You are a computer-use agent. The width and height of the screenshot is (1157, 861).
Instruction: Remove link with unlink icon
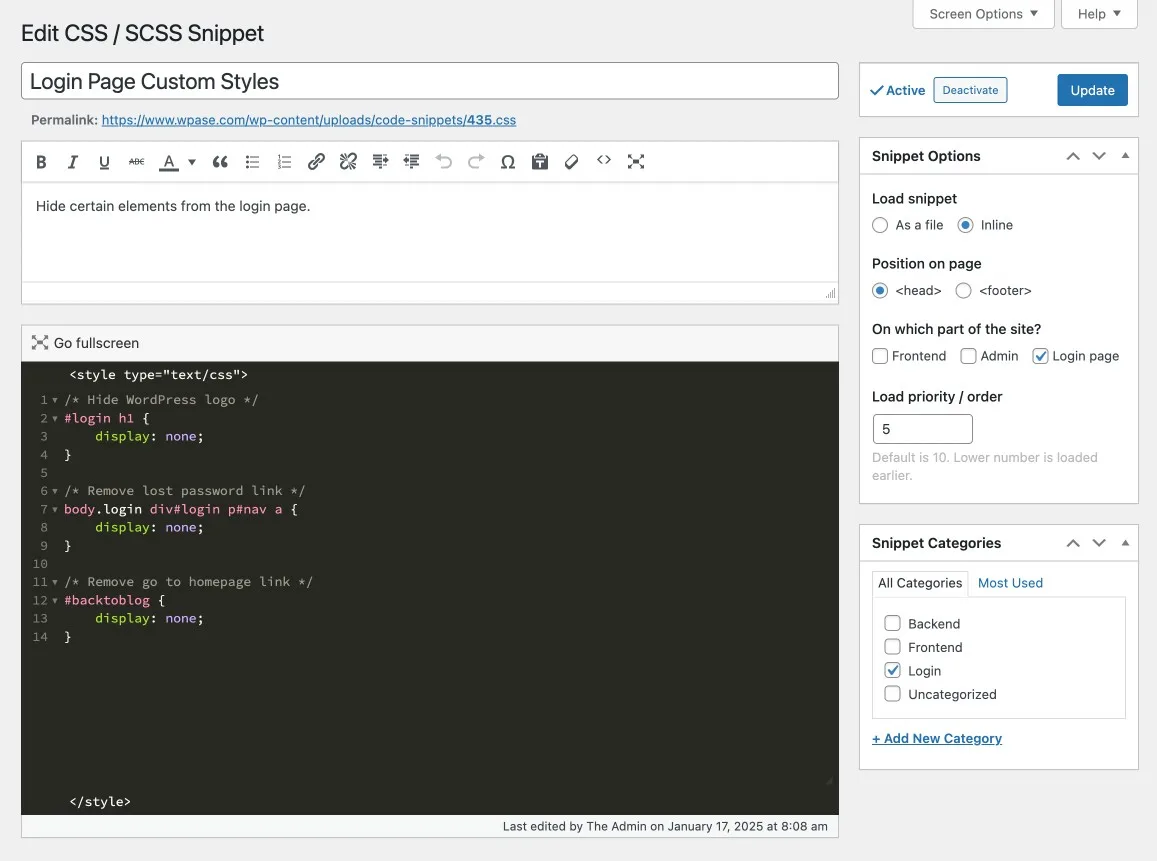[348, 162]
